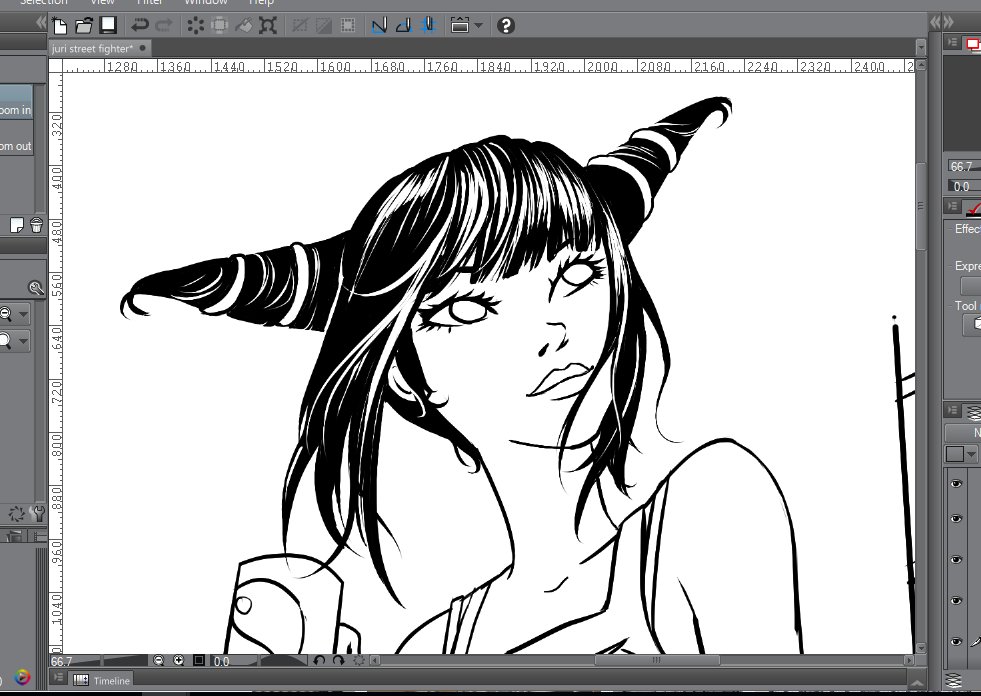Click the reset gear icon beside the wrench
Viewport: 981px width, 696px height.
click(x=16, y=514)
